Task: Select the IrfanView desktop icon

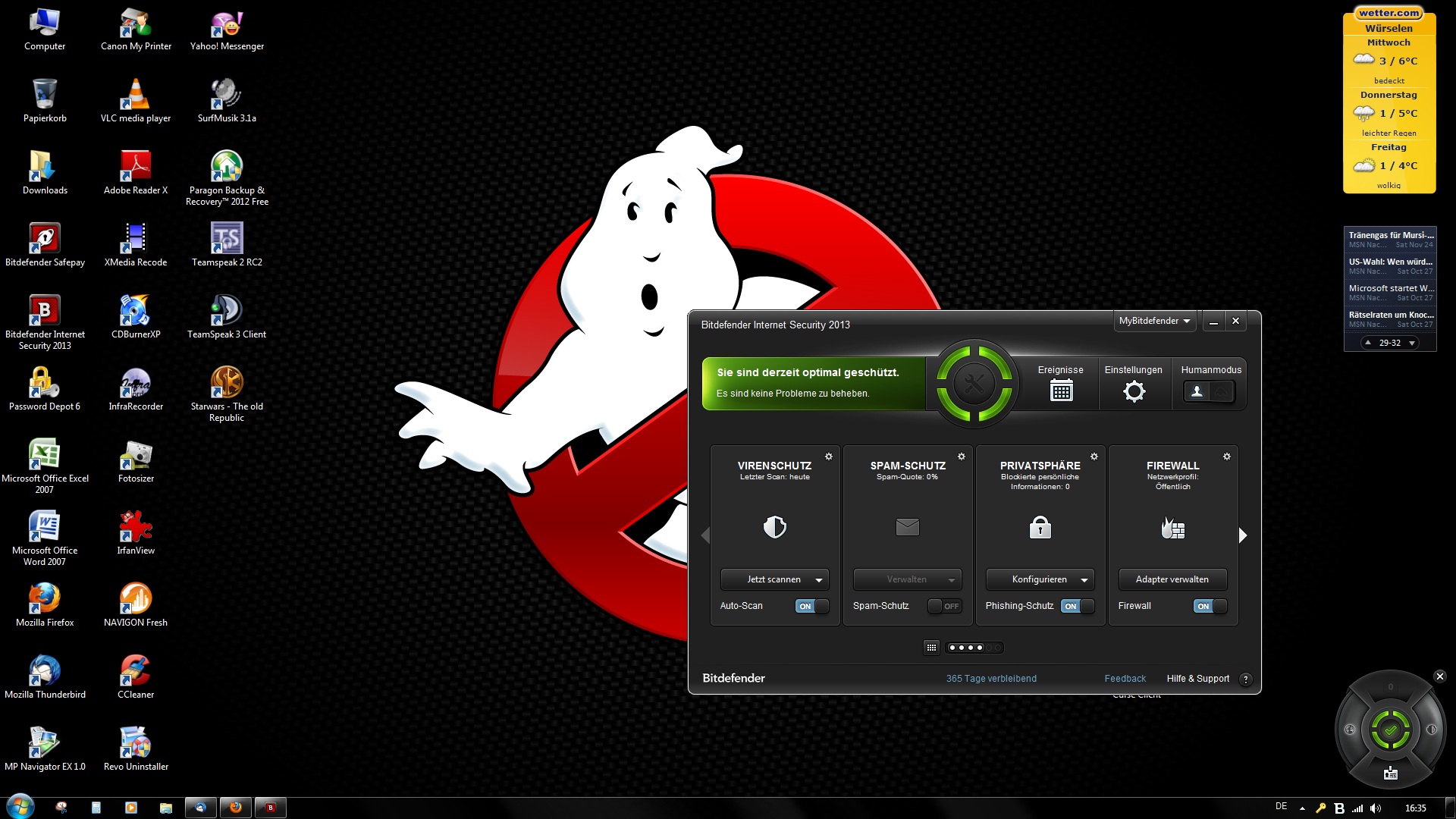Action: click(x=136, y=532)
